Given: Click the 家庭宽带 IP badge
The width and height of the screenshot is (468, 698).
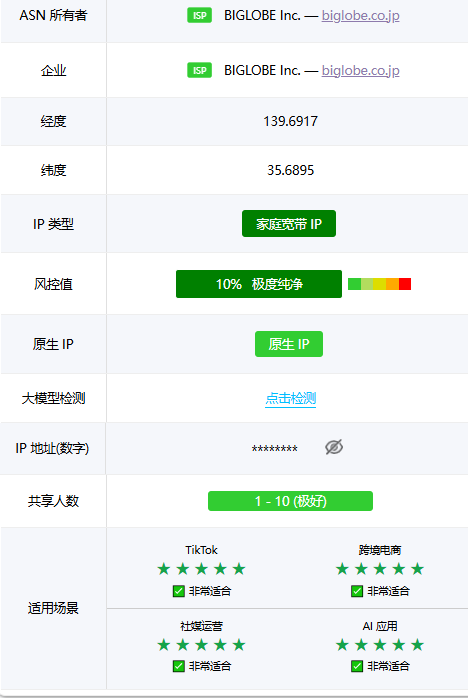Looking at the screenshot, I should point(289,223).
